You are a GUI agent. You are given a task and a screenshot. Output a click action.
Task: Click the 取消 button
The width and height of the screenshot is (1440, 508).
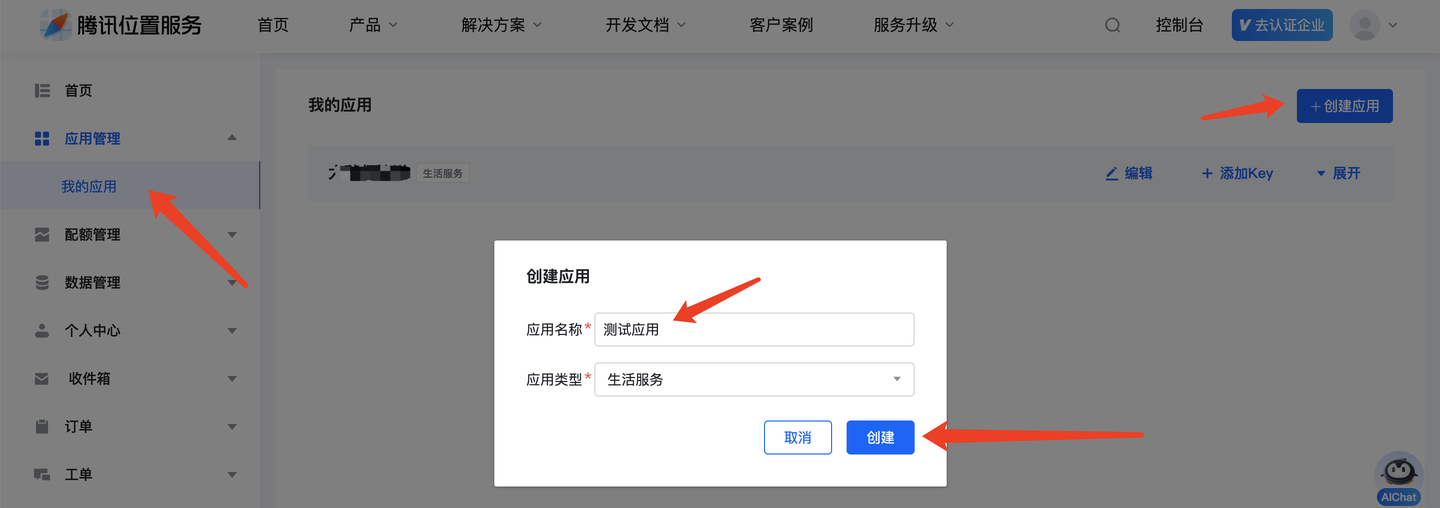tap(798, 438)
